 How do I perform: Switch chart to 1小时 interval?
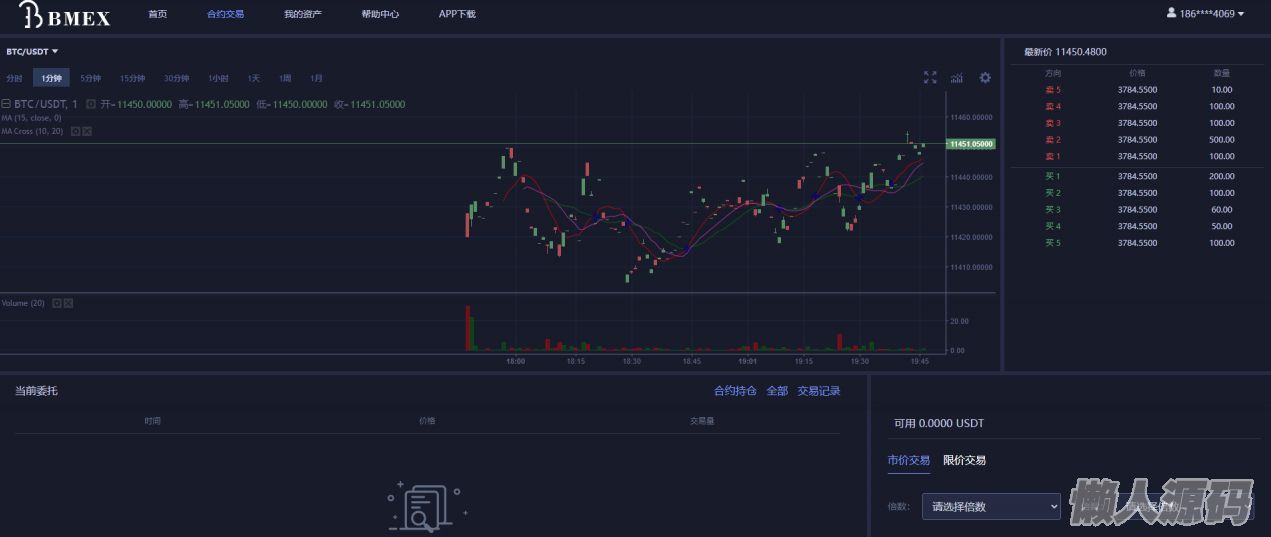click(x=218, y=78)
